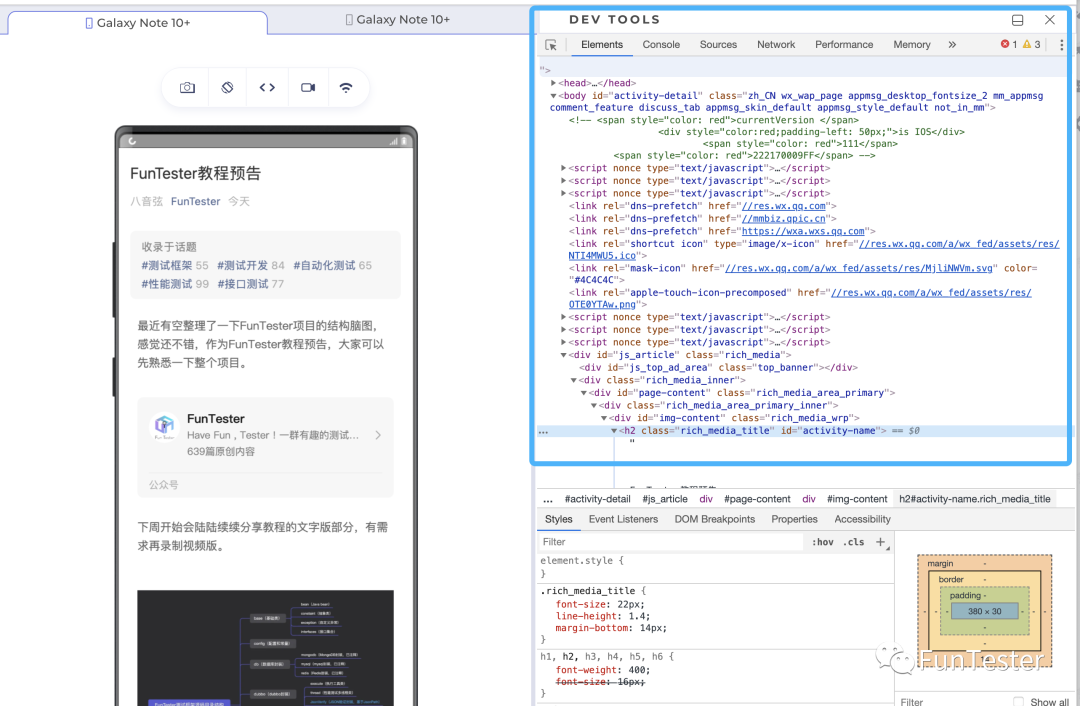Click the computed Filter field beside Show all

[x=953, y=701]
